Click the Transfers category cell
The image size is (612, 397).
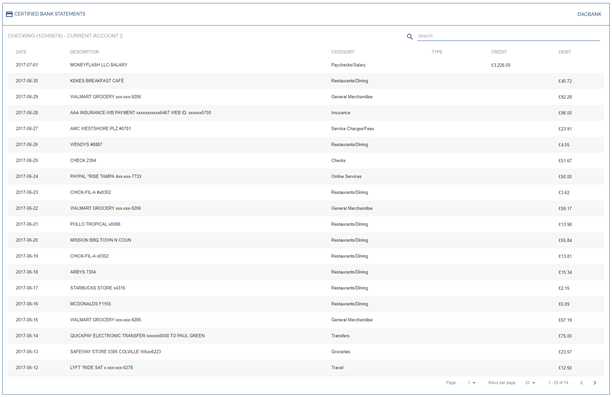[x=340, y=336]
